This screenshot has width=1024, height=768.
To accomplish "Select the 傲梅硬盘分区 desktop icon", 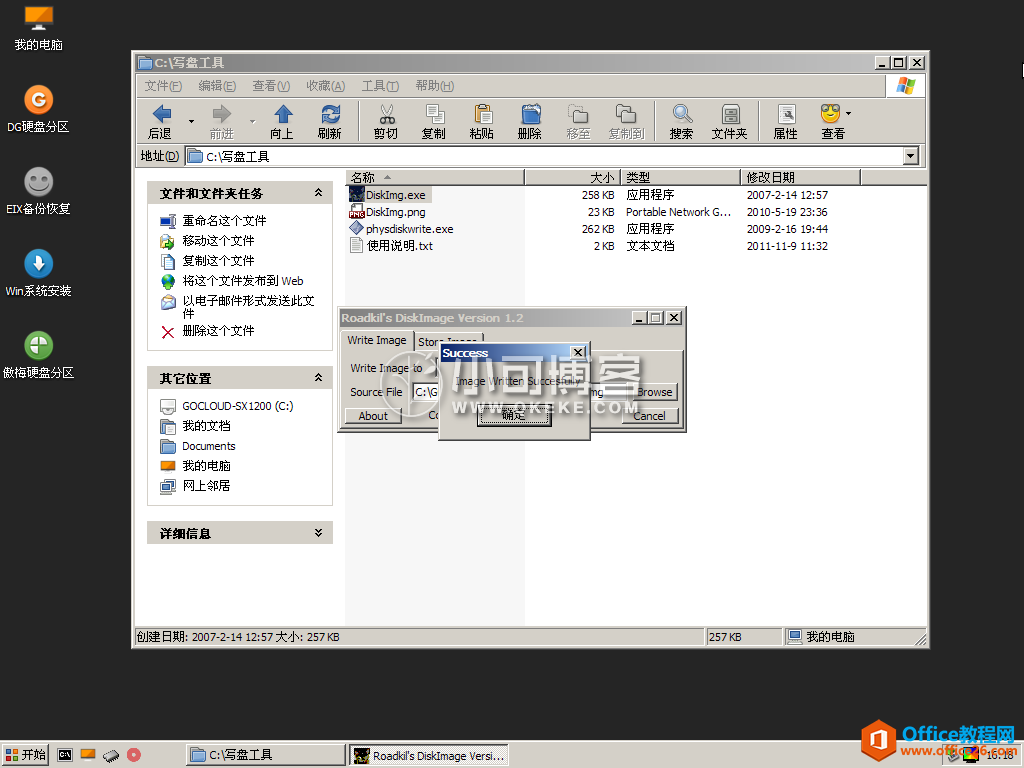I will (x=39, y=355).
